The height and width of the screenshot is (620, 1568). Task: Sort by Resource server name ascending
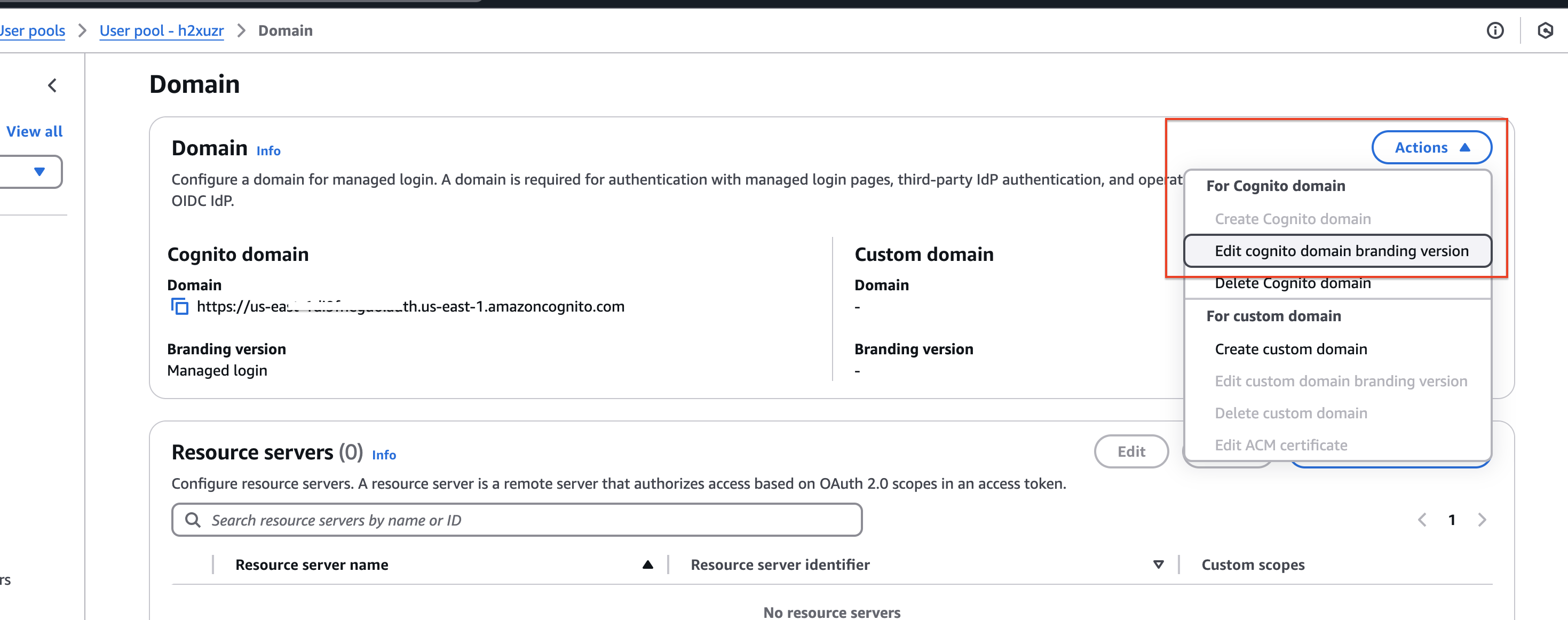click(x=648, y=565)
